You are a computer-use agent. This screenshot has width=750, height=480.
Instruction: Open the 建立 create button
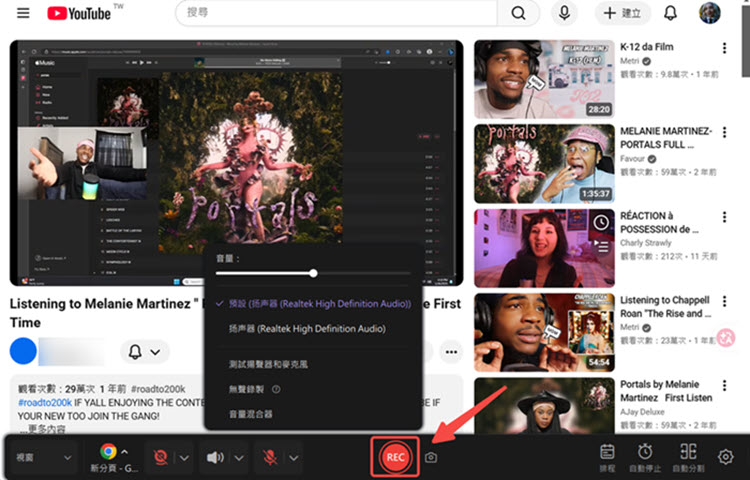coord(622,13)
